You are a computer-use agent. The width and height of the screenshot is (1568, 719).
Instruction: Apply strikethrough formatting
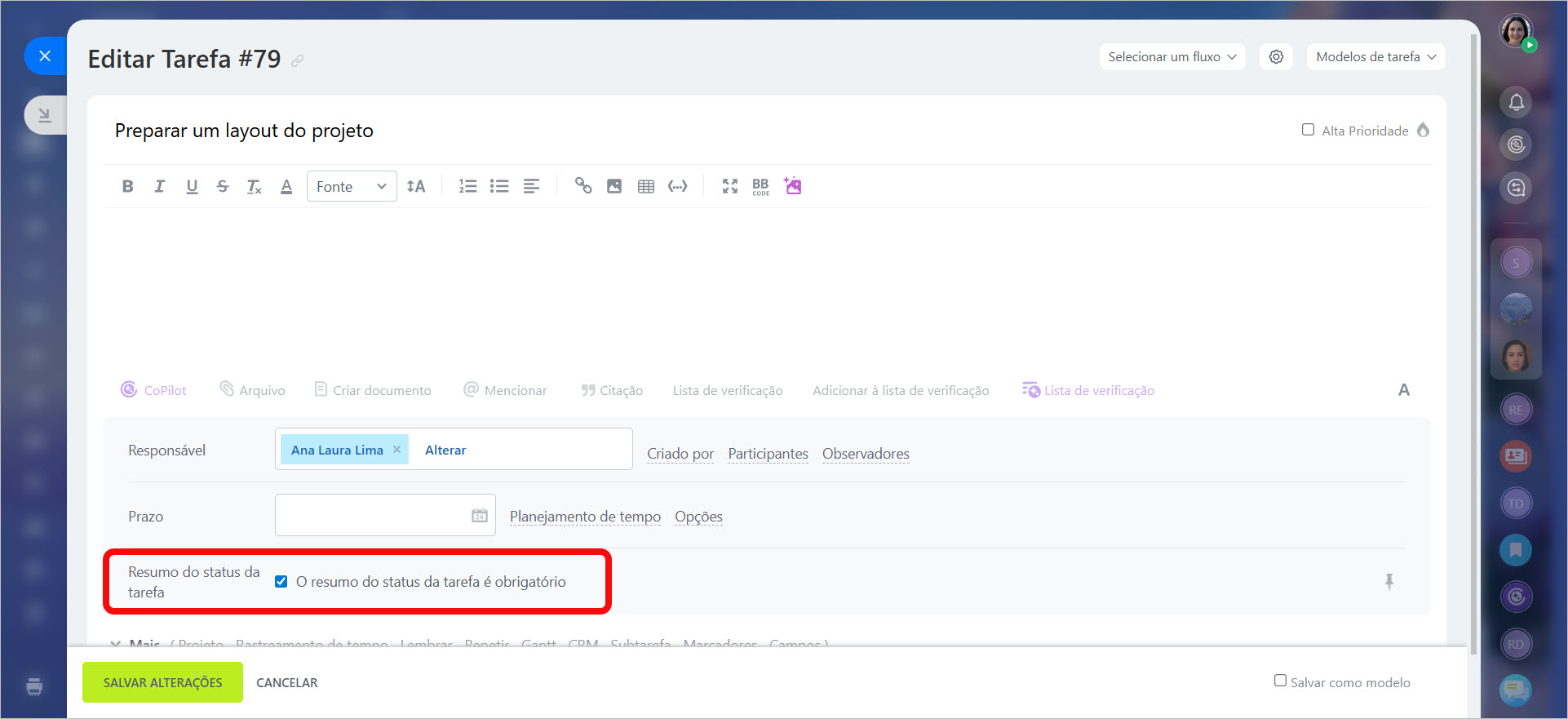coord(223,186)
